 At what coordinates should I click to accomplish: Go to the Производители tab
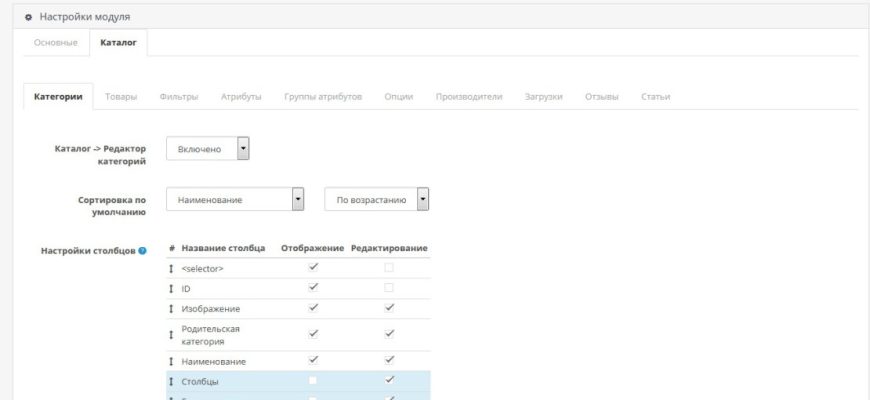click(469, 96)
